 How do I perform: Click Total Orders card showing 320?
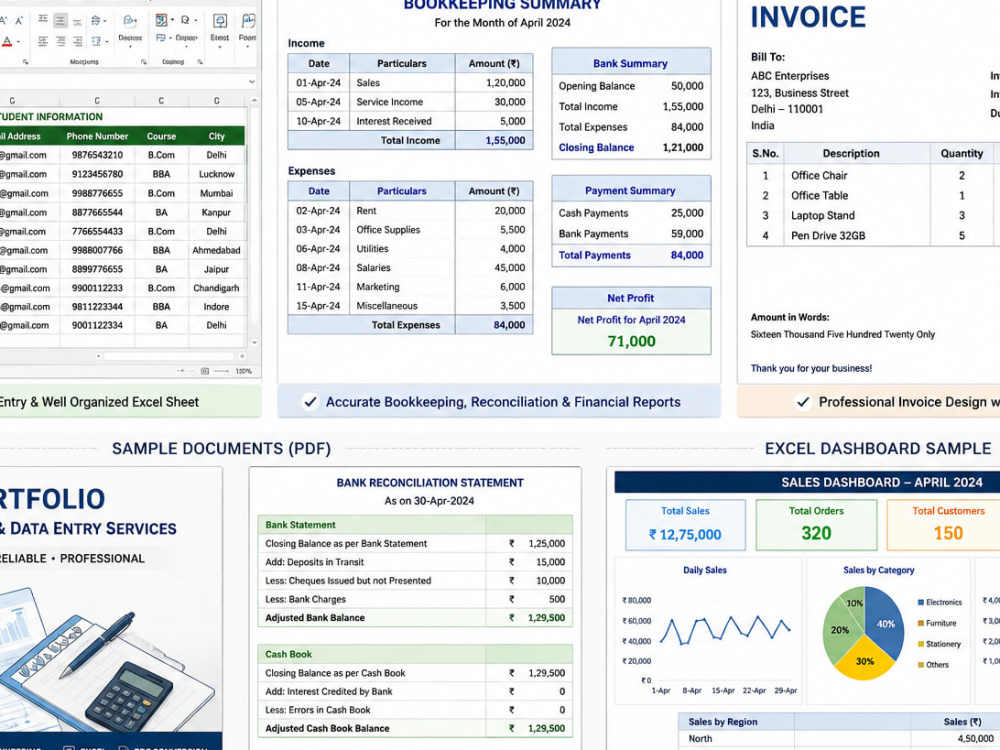816,524
